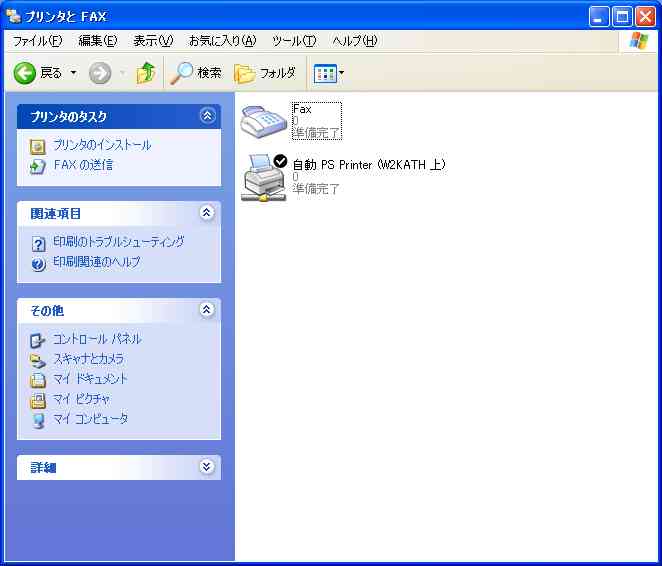662x566 pixels.
Task: Open the マイ ドキュメント link
Action: (x=90, y=379)
